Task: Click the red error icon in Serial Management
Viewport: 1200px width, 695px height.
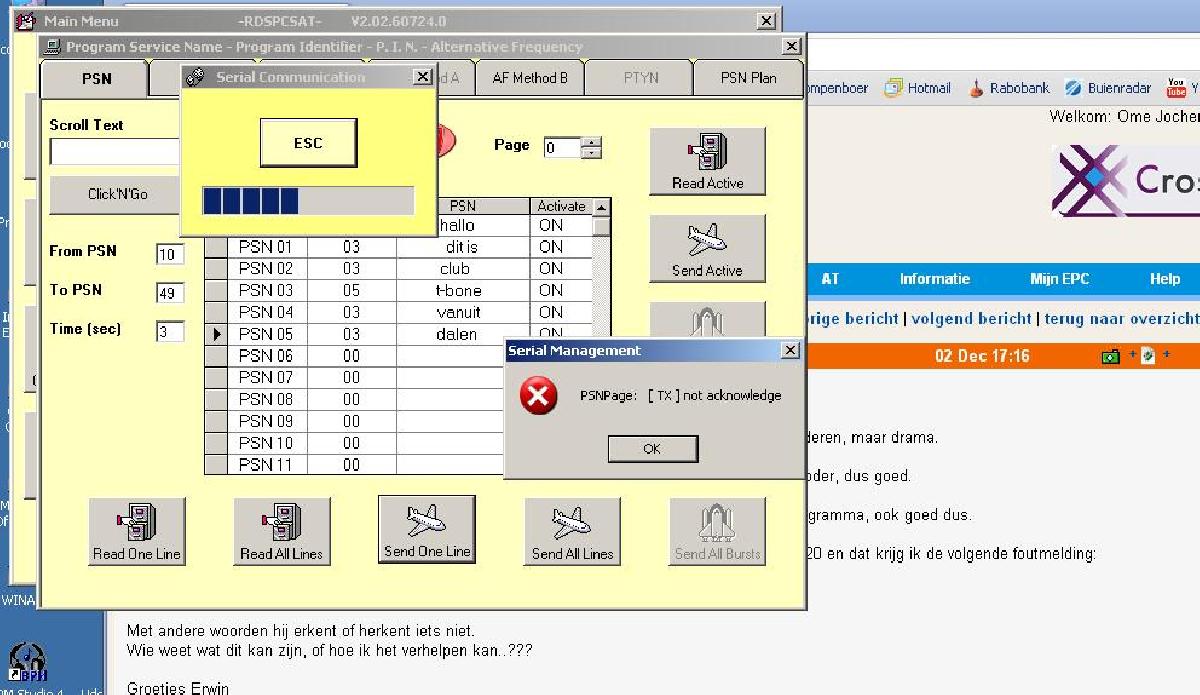Action: tap(539, 396)
